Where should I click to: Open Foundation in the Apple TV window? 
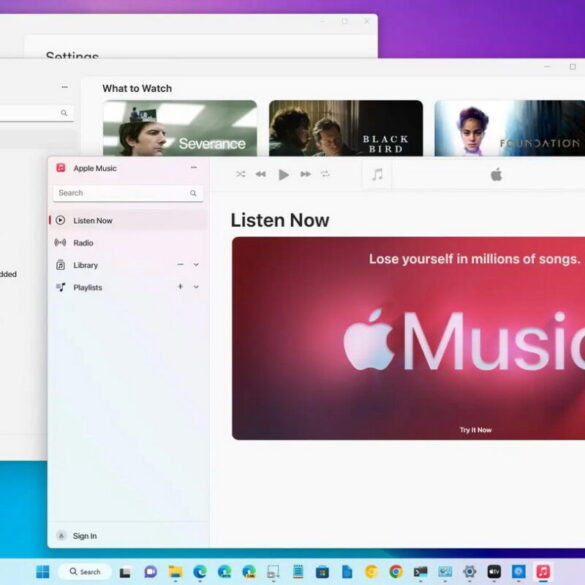coord(510,128)
